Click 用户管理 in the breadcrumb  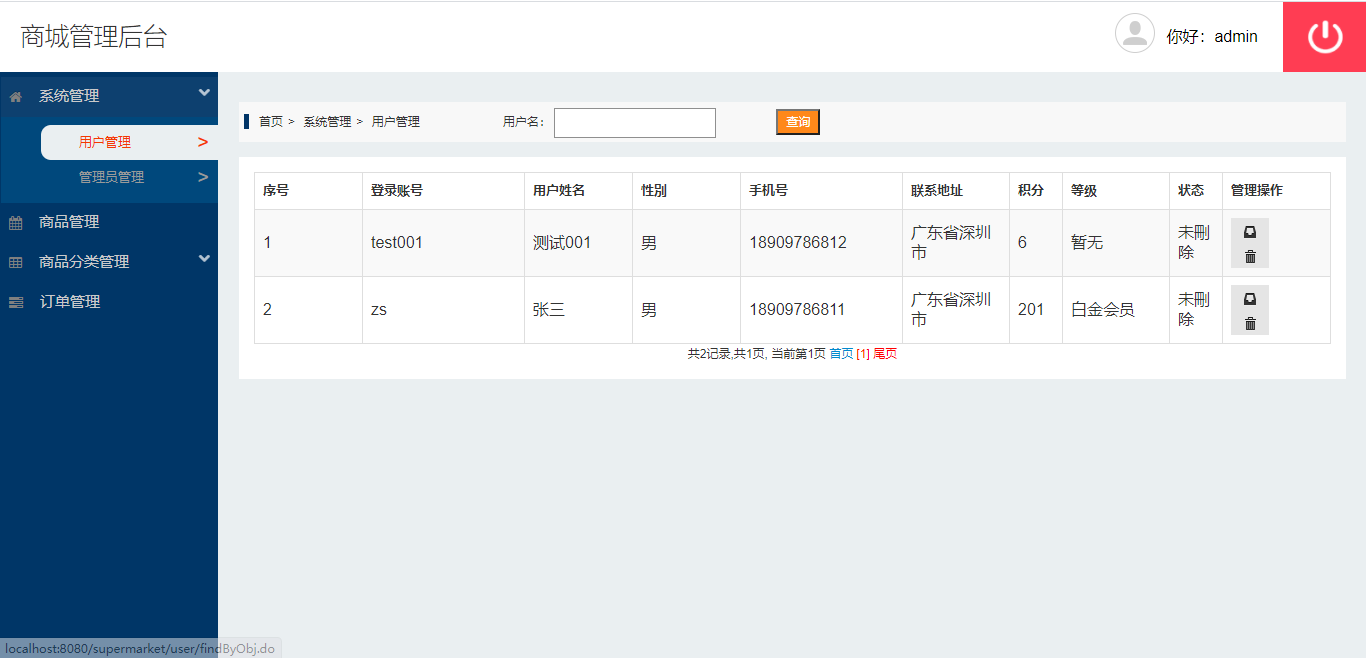396,122
